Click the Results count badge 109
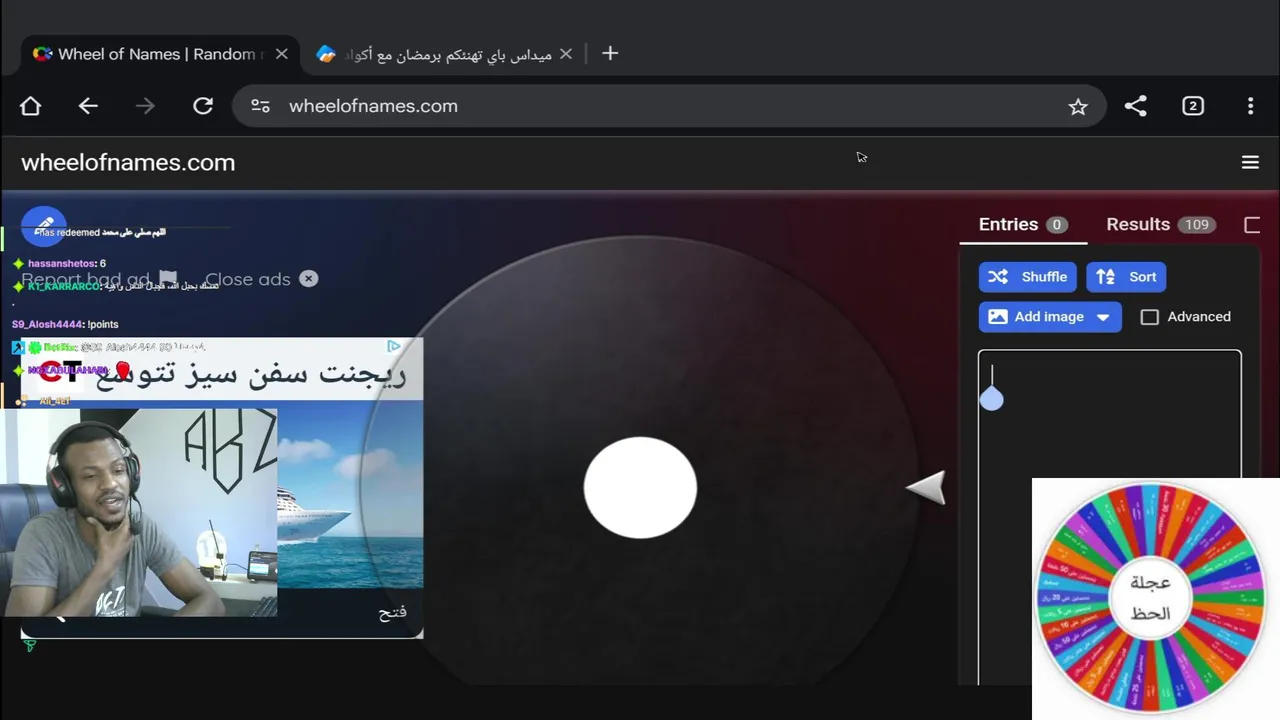The width and height of the screenshot is (1280, 720). click(x=1196, y=225)
